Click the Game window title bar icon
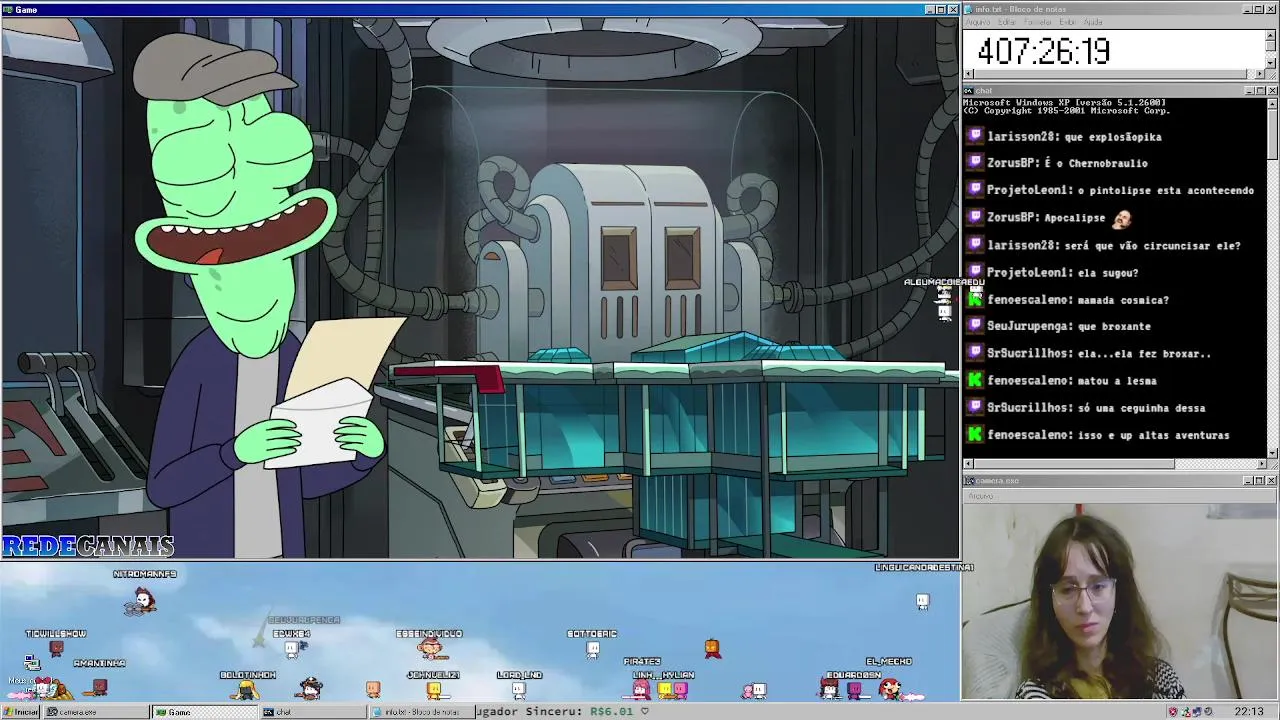 (7, 9)
